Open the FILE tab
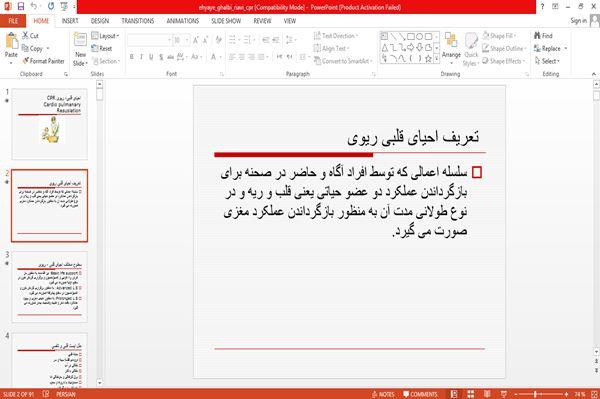 13,21
